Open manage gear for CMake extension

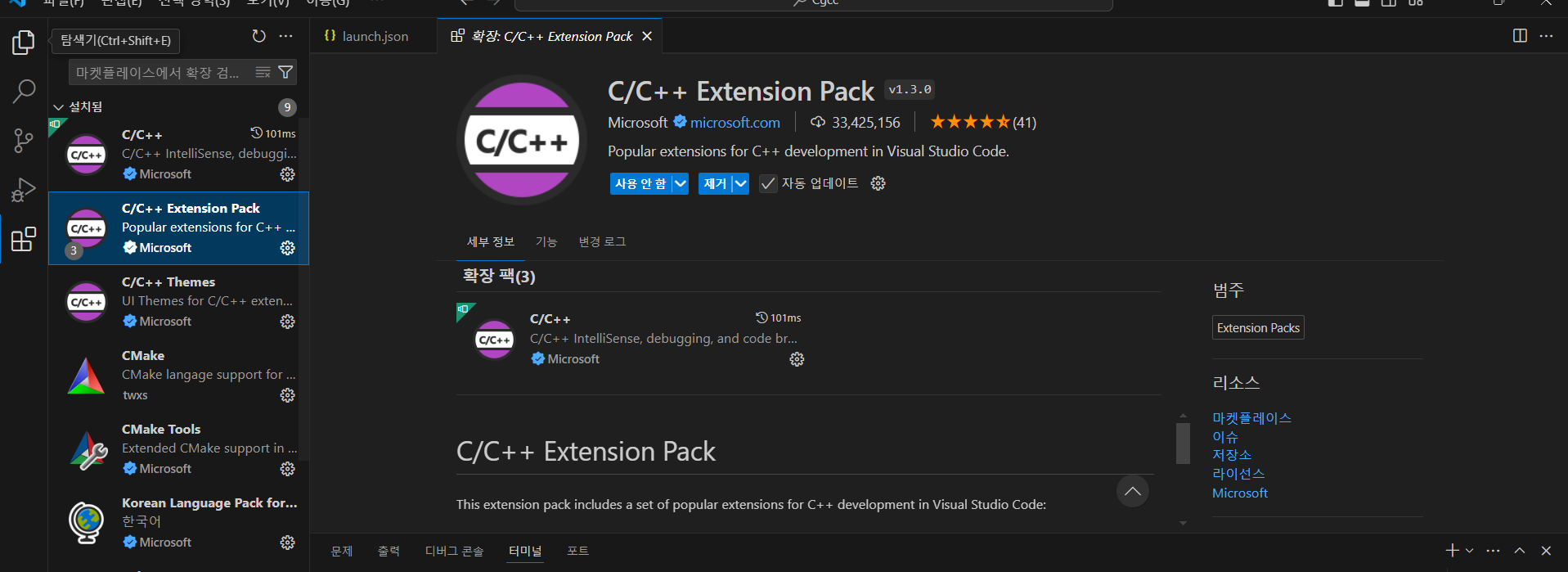click(x=288, y=395)
